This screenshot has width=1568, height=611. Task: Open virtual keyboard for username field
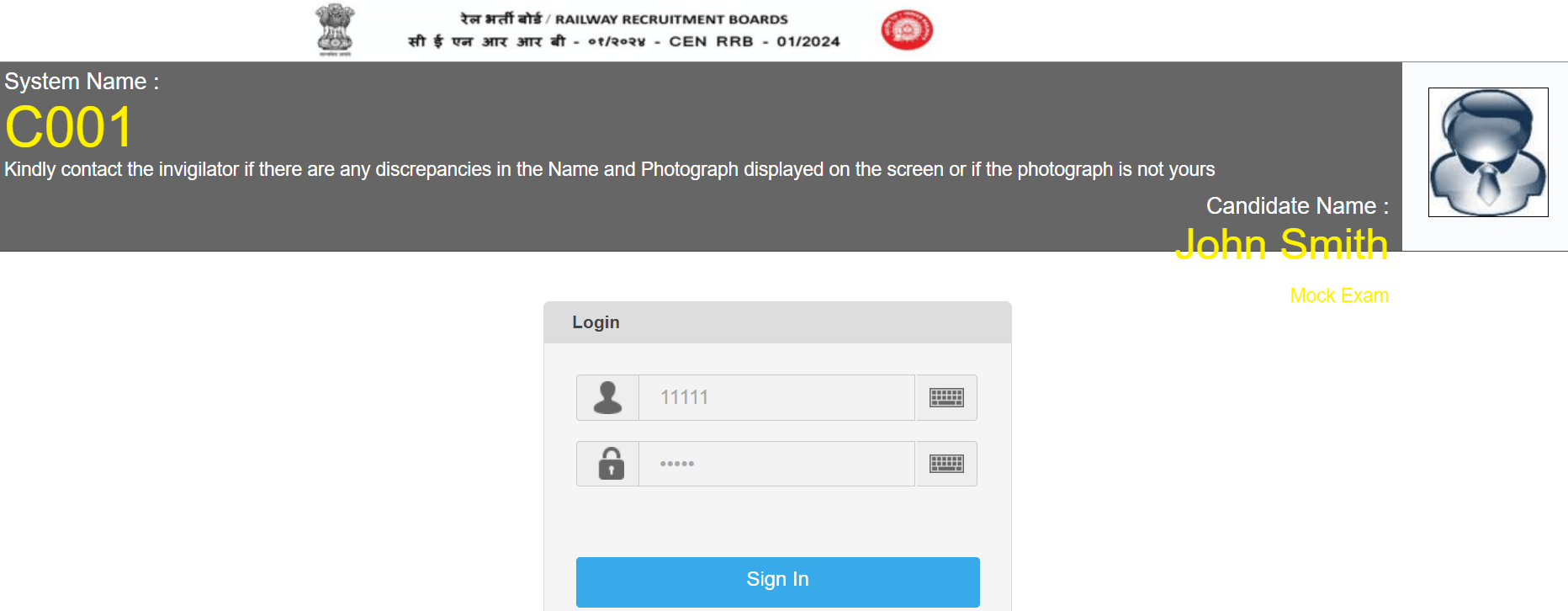click(x=946, y=397)
